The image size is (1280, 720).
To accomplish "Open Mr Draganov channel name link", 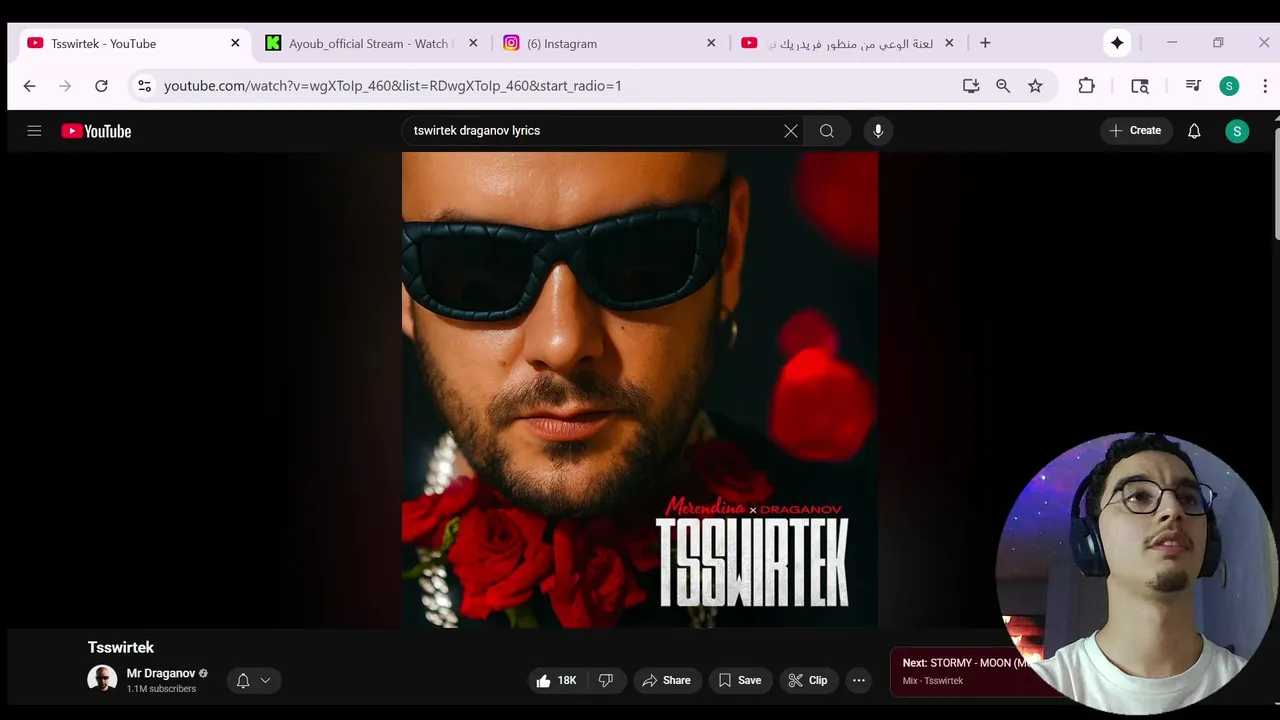I will [x=161, y=673].
